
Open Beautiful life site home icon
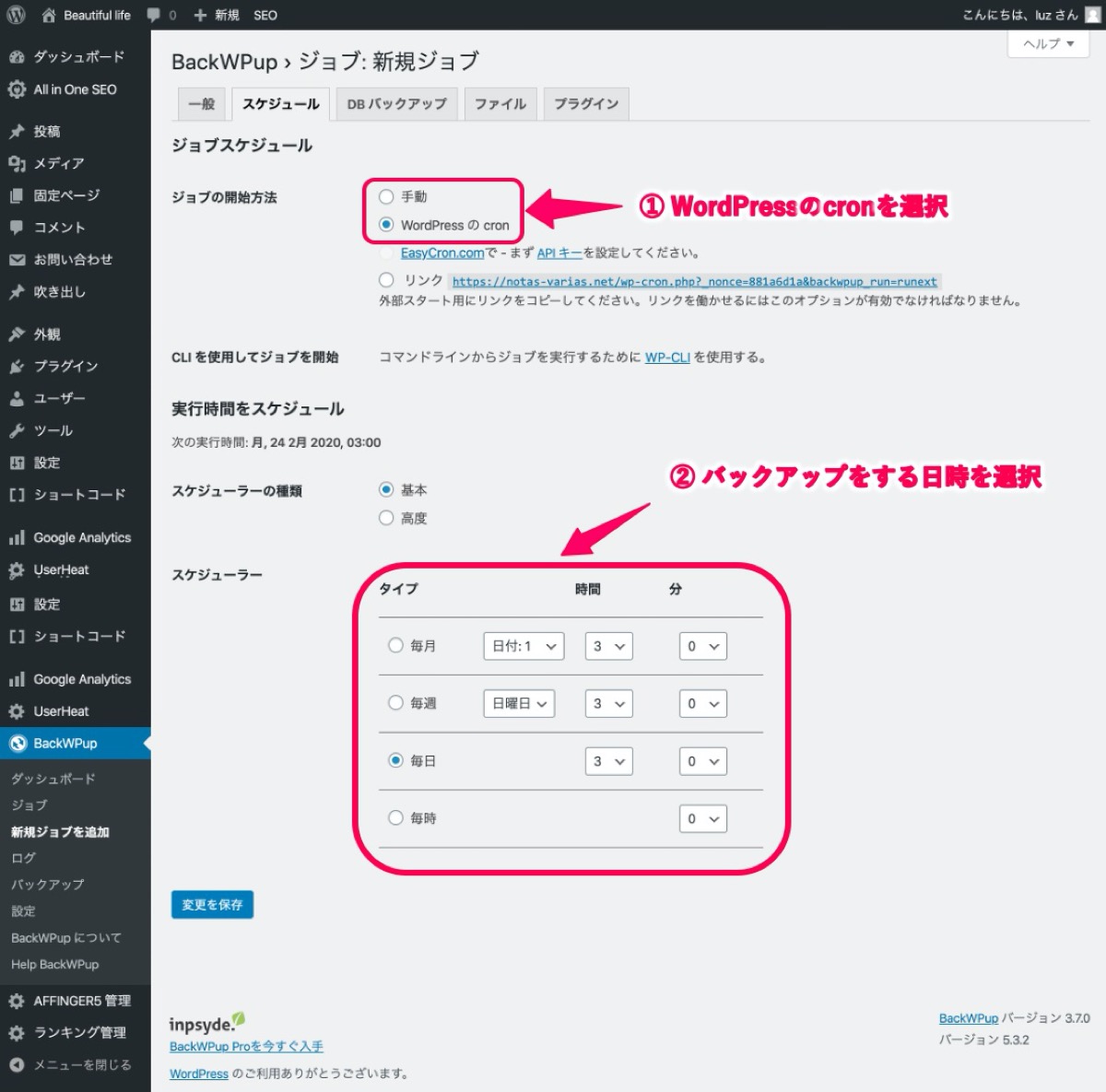point(48,15)
